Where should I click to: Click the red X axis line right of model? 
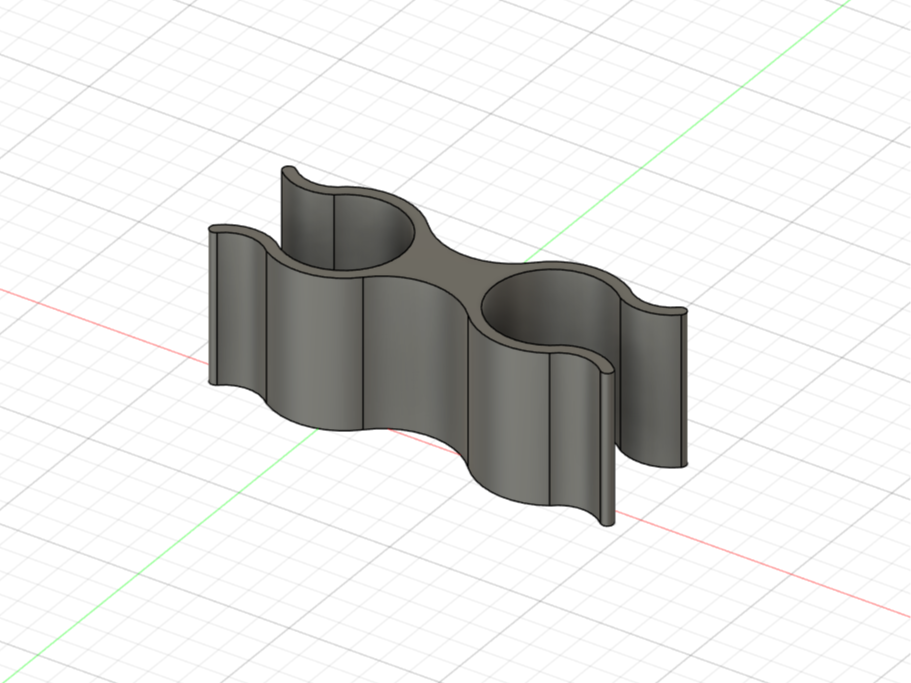(x=755, y=561)
